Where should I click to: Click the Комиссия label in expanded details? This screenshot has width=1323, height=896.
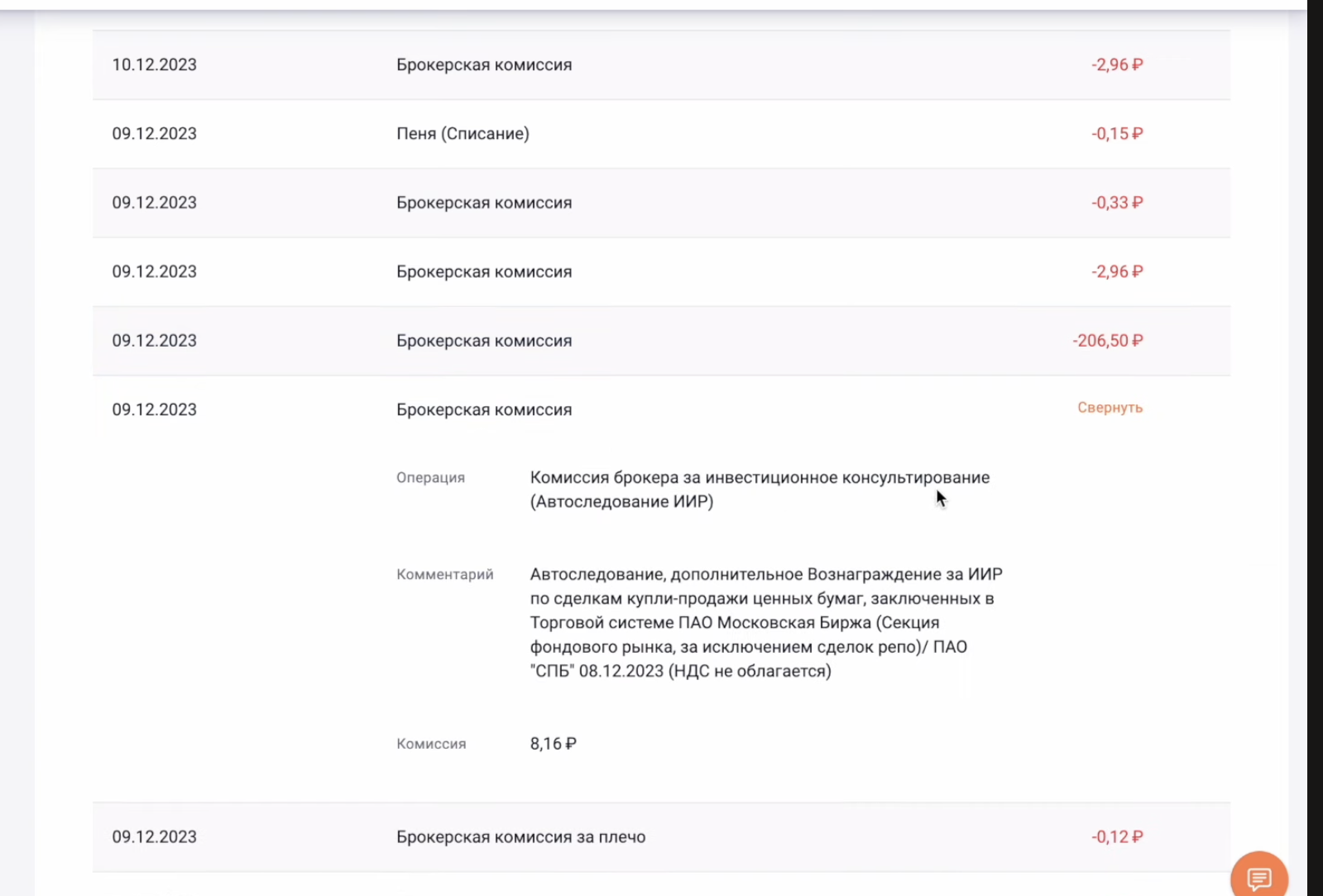[431, 745]
